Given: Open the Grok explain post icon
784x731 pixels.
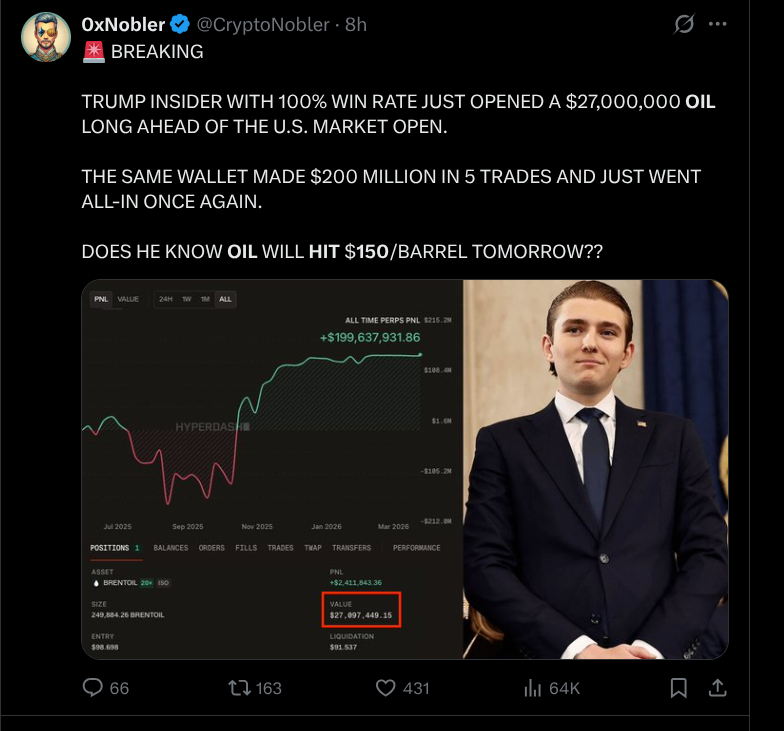Looking at the screenshot, I should (684, 24).
